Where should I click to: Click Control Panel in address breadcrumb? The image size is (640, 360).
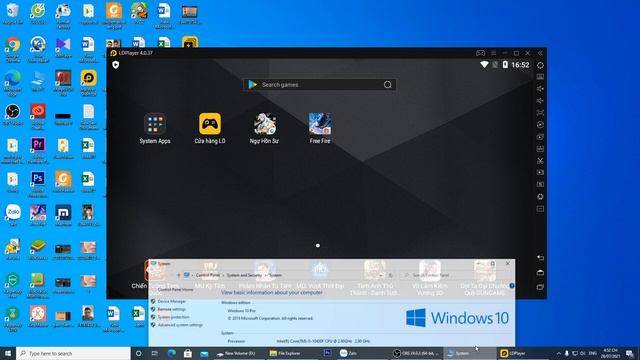point(208,275)
